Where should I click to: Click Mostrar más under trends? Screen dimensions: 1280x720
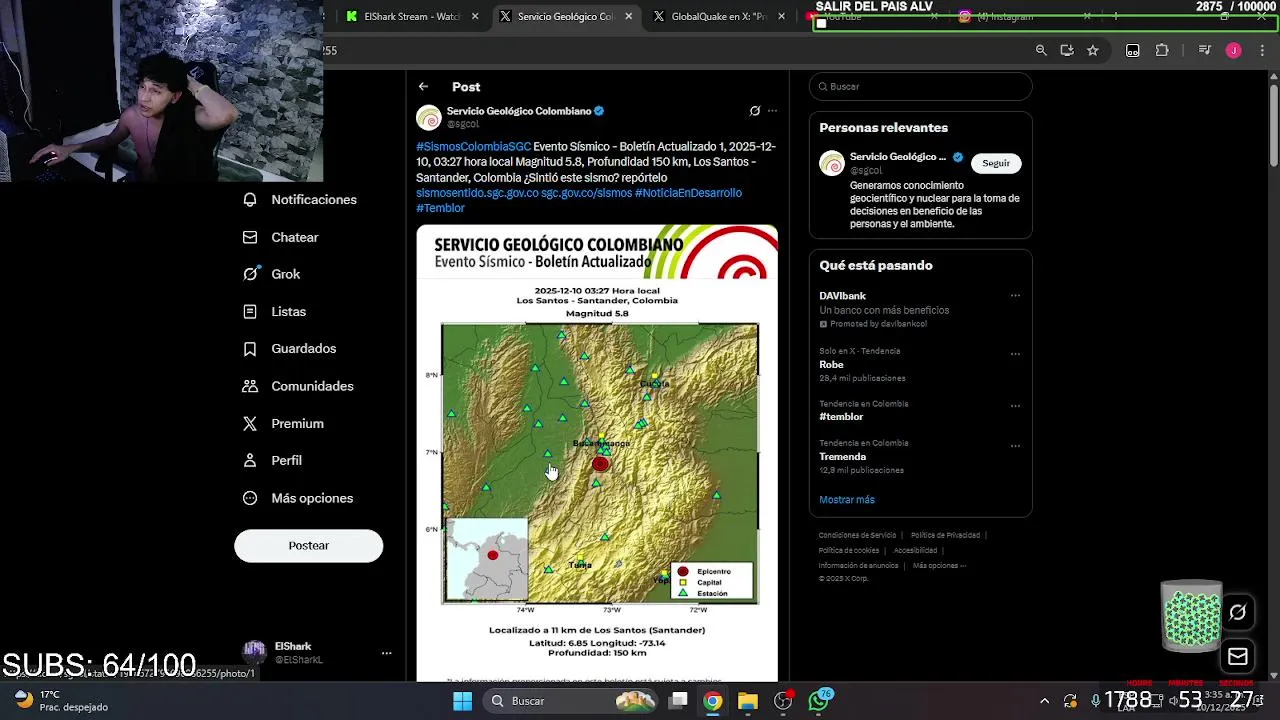pos(847,500)
